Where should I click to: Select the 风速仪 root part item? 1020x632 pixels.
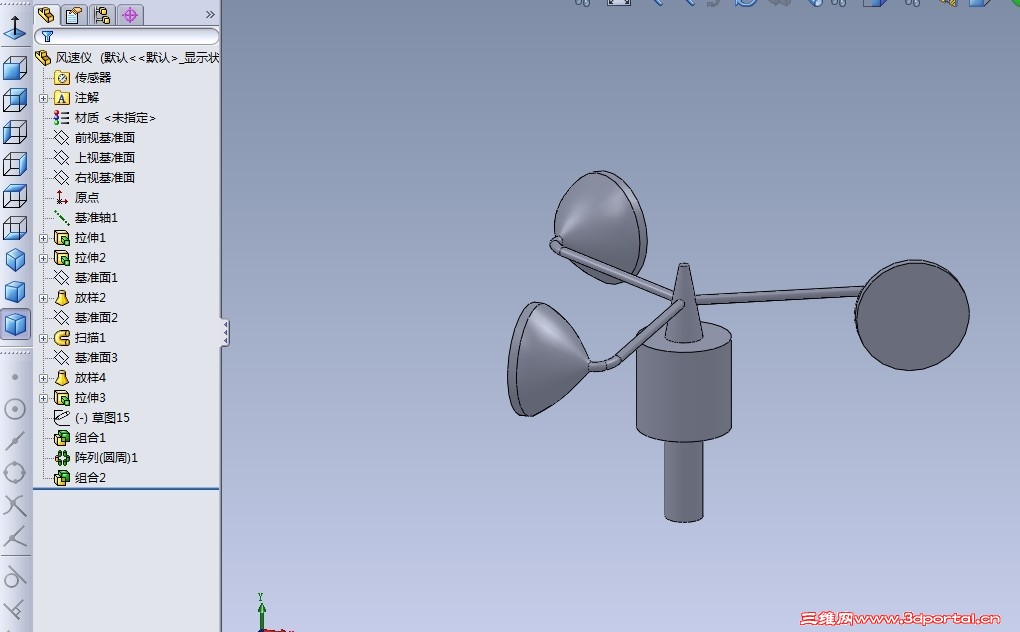128,58
